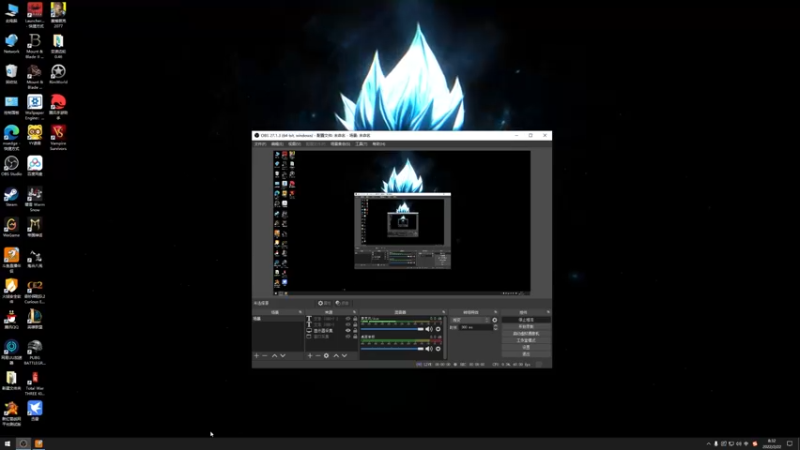The height and width of the screenshot is (450, 800).
Task: Open the League of Legends desktop shortcut
Action: (x=35, y=319)
